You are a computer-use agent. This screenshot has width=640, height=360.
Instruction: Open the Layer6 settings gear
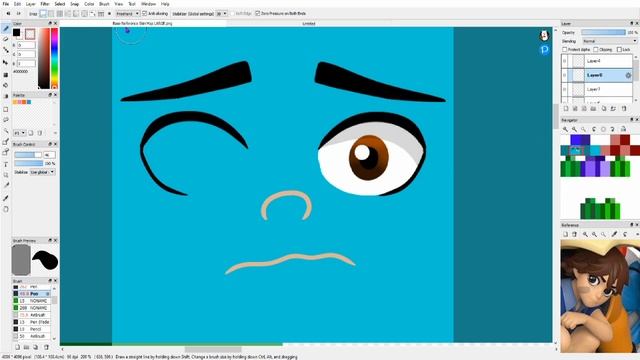click(x=628, y=75)
